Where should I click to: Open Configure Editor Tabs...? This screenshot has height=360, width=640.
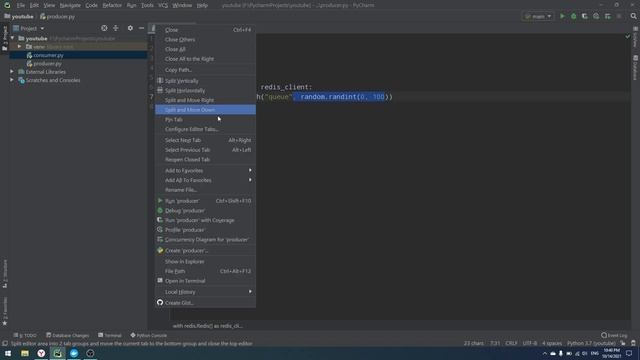[205, 129]
